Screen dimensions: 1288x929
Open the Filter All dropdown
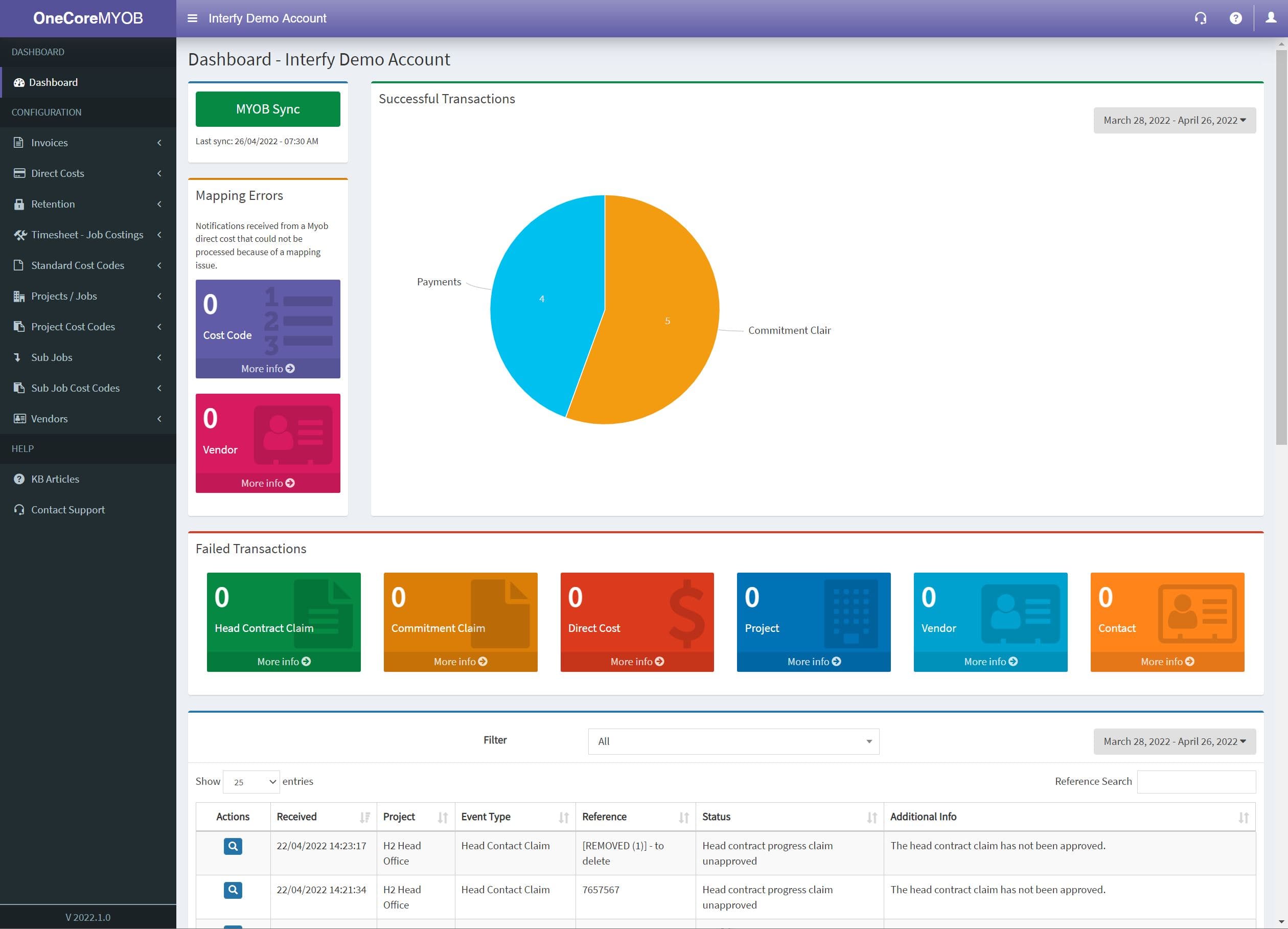coord(733,741)
